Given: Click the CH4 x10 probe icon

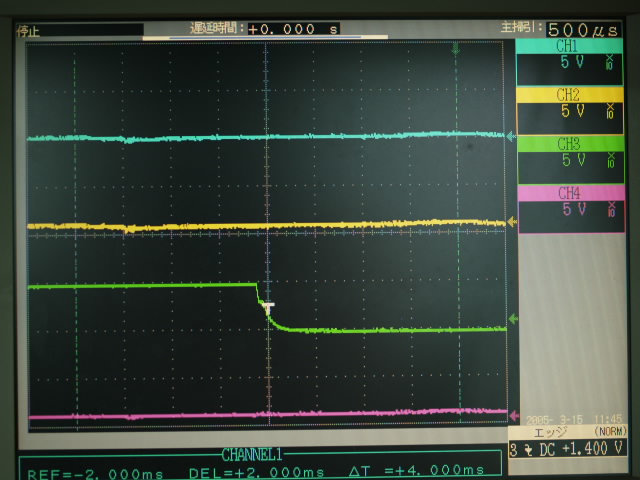Looking at the screenshot, I should 610,209.
